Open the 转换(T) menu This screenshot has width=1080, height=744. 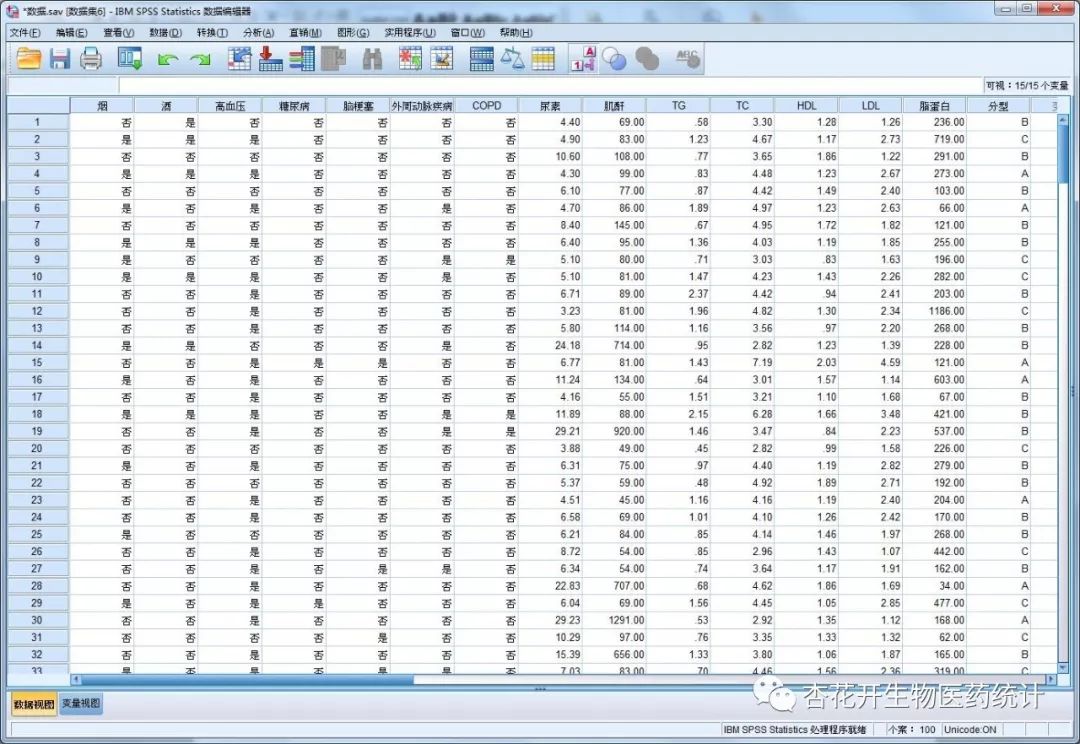coord(212,33)
